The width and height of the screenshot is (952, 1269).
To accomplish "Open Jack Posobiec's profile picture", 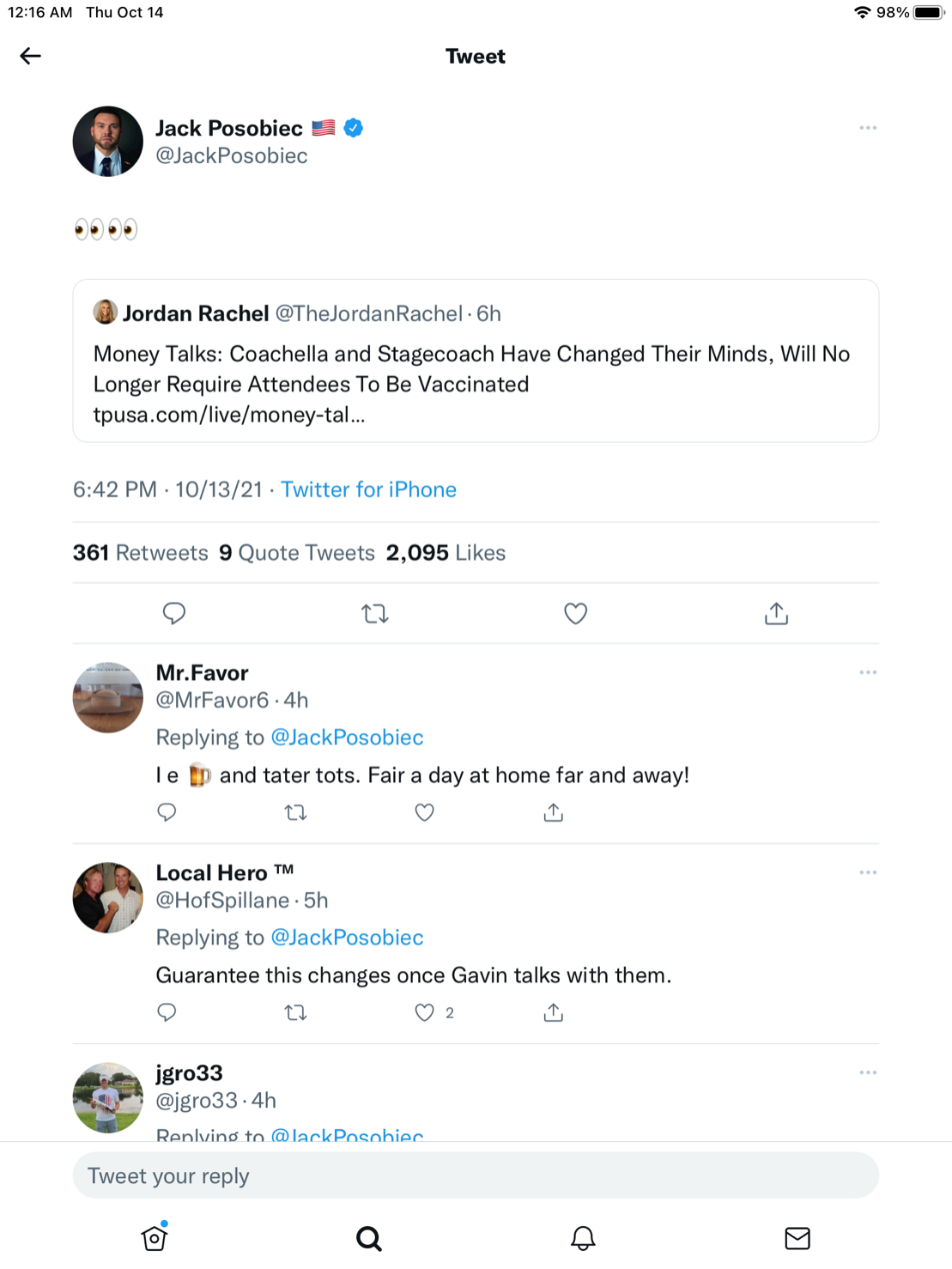I will click(x=108, y=142).
